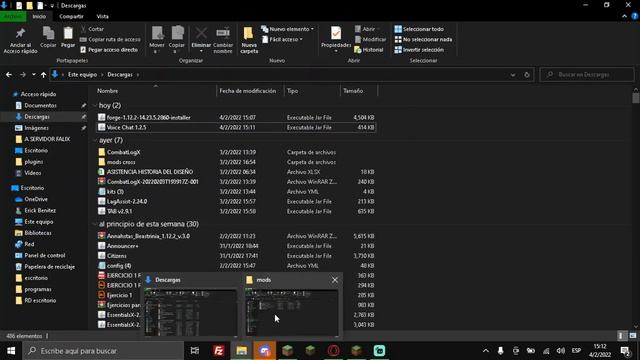Viewport: 640px width, 360px height.
Task: Select the Voice Chat 1.2.5 file
Action: 236,127
